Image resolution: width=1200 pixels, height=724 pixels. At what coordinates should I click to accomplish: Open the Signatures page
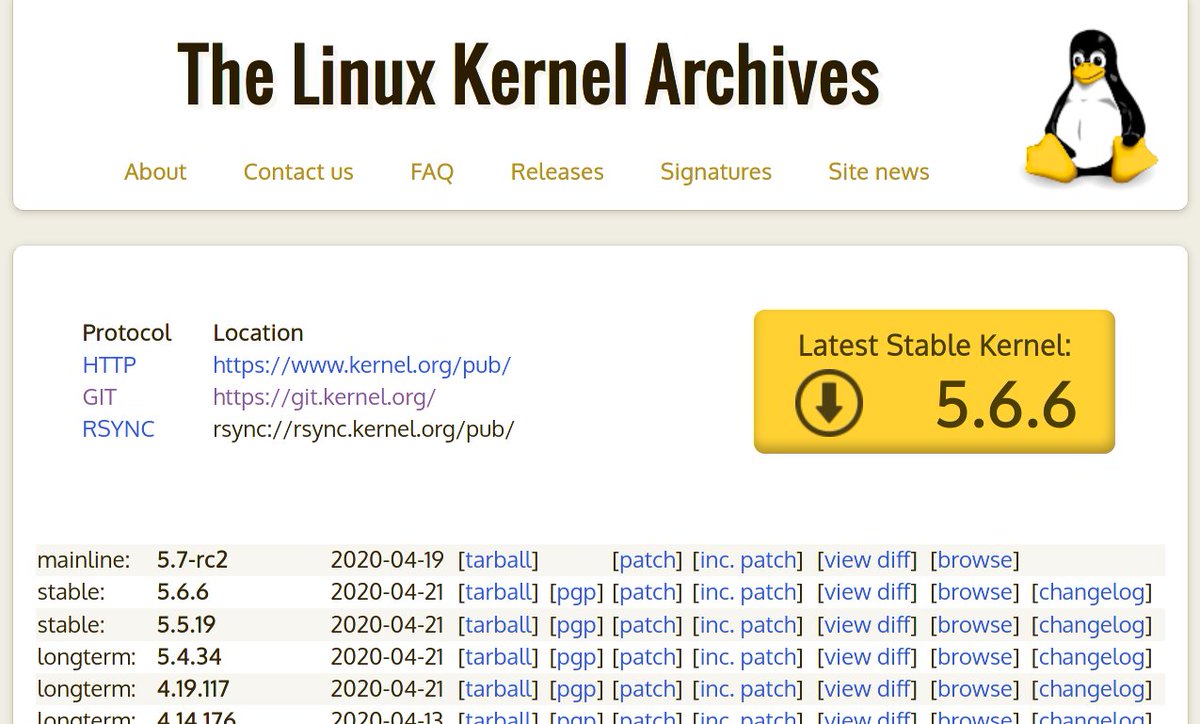coord(716,172)
